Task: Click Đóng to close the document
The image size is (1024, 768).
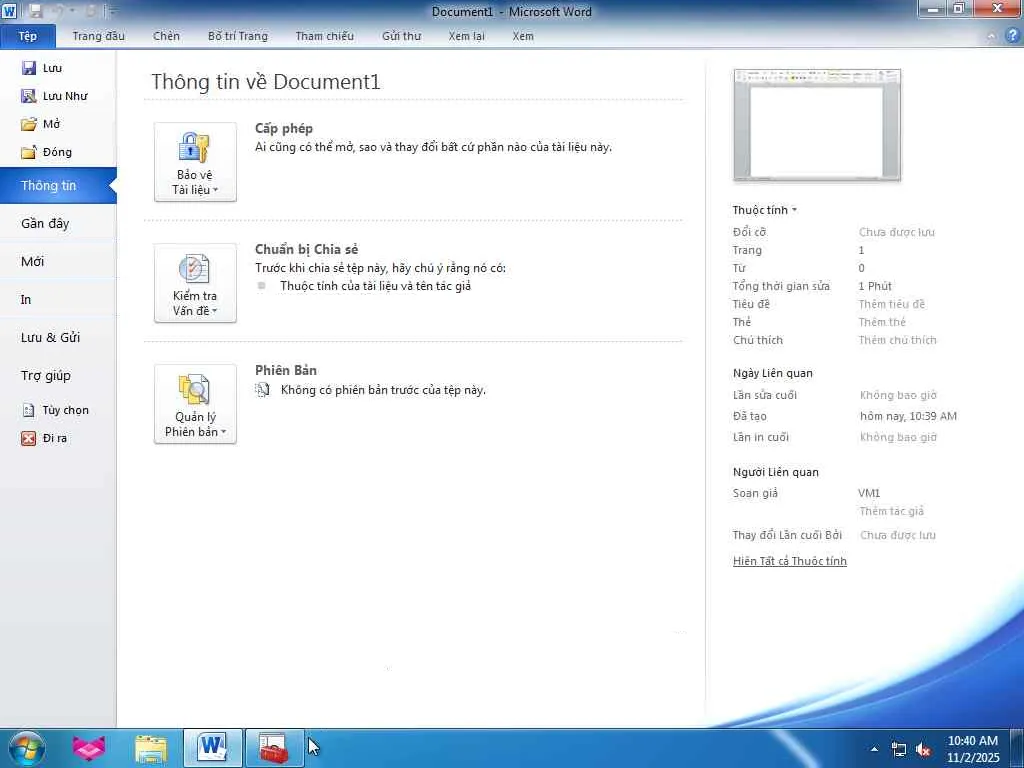Action: pos(47,152)
